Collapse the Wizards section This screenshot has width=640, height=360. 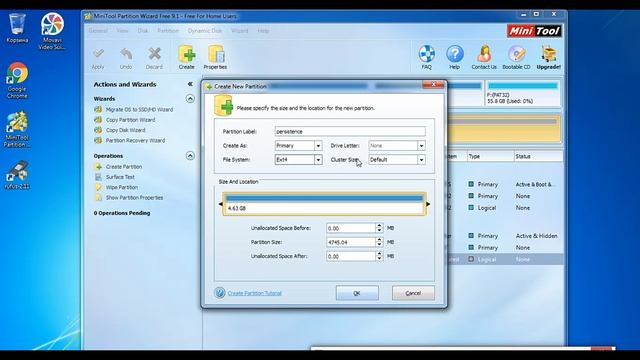190,98
